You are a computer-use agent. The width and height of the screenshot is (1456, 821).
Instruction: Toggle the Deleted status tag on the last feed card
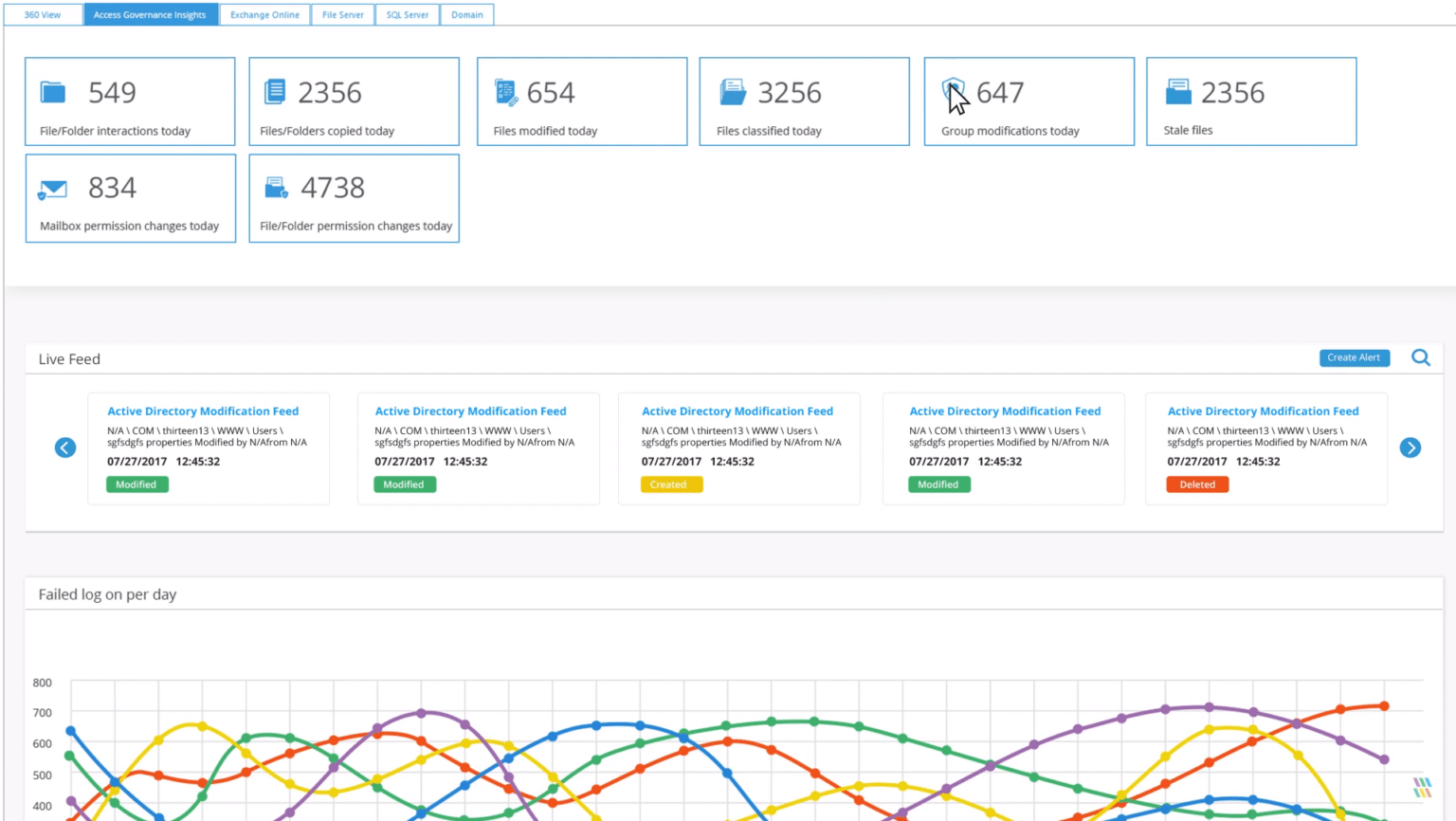[x=1197, y=484]
